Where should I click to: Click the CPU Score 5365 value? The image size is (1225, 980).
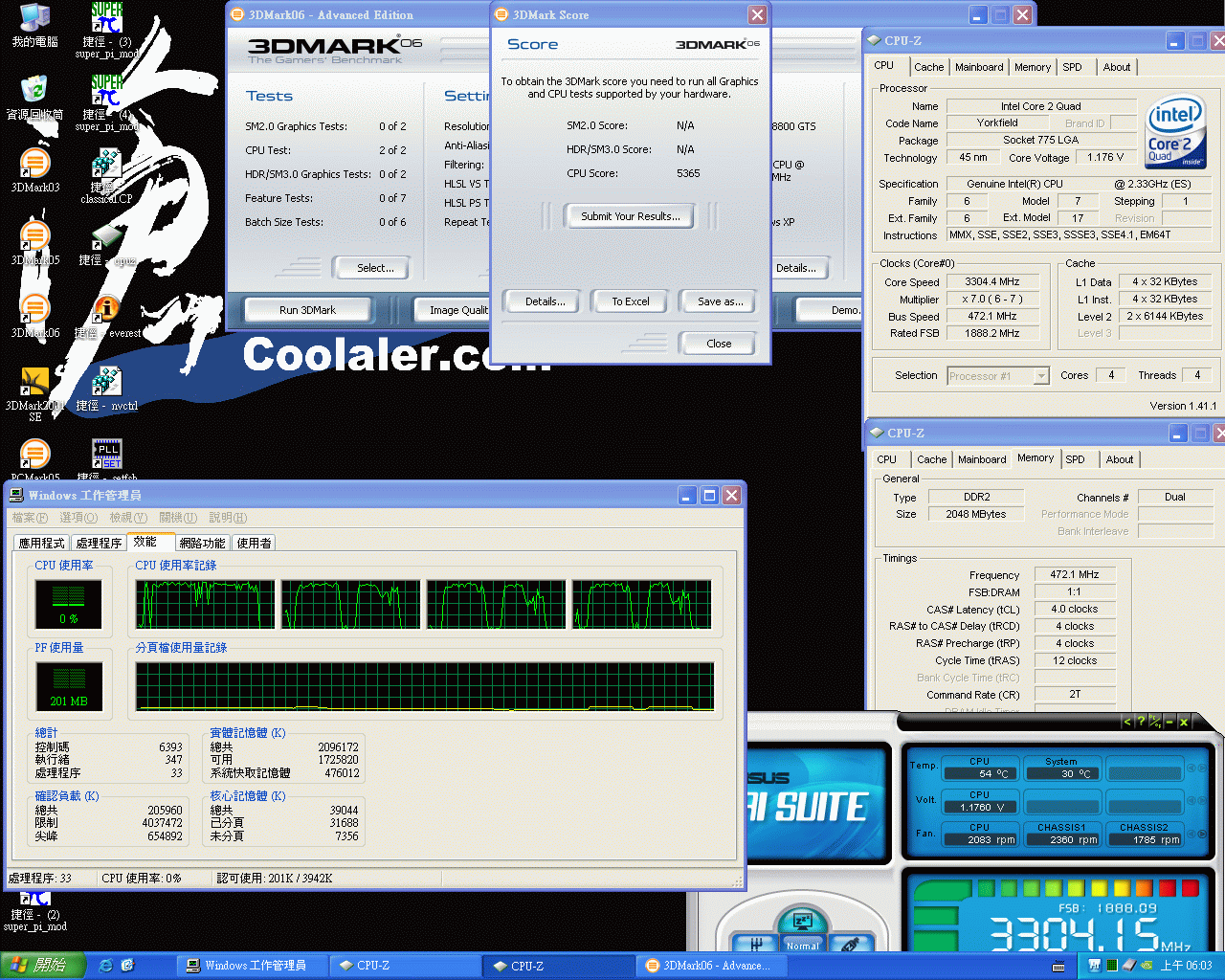[688, 173]
